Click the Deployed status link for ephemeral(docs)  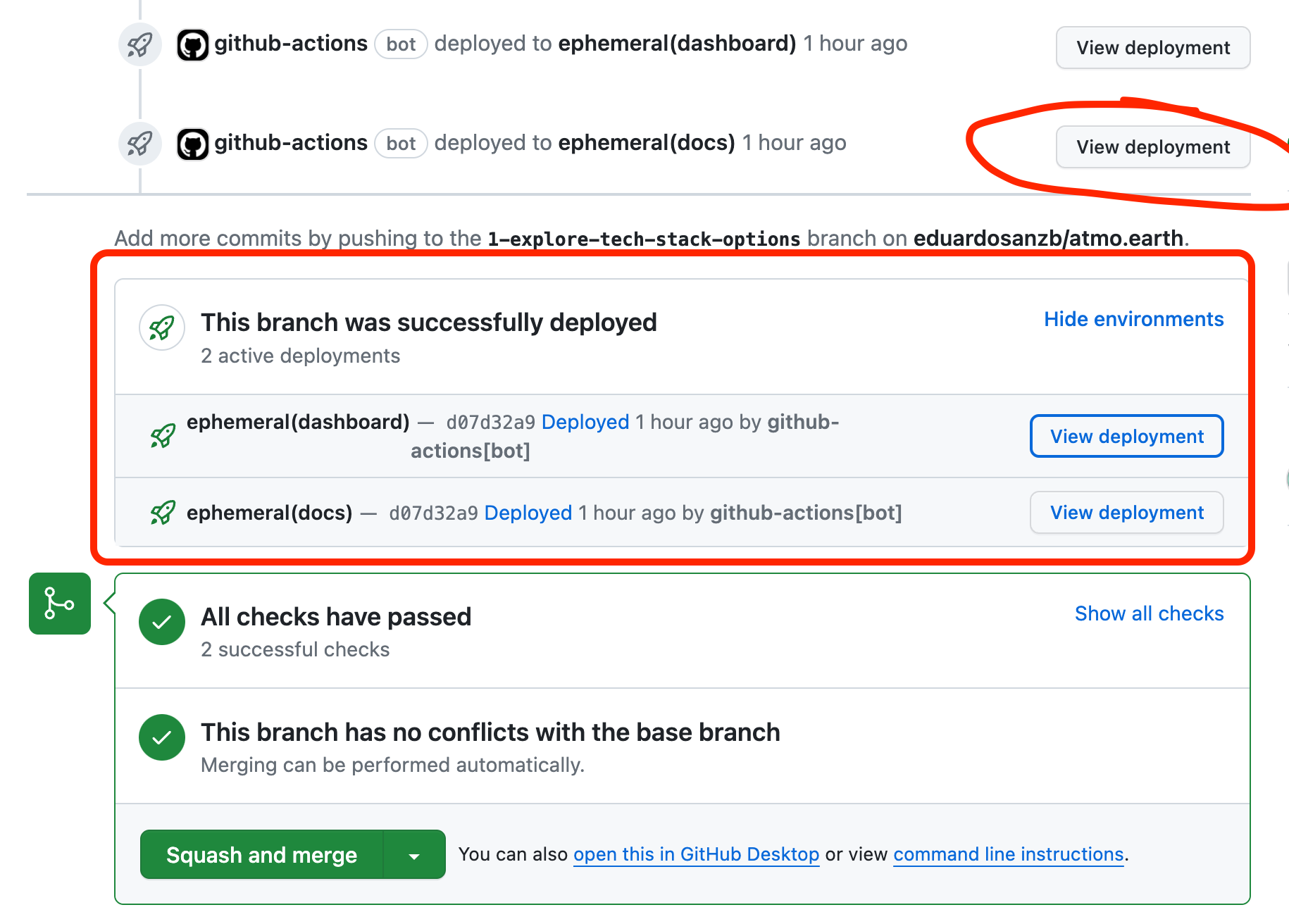tap(528, 513)
